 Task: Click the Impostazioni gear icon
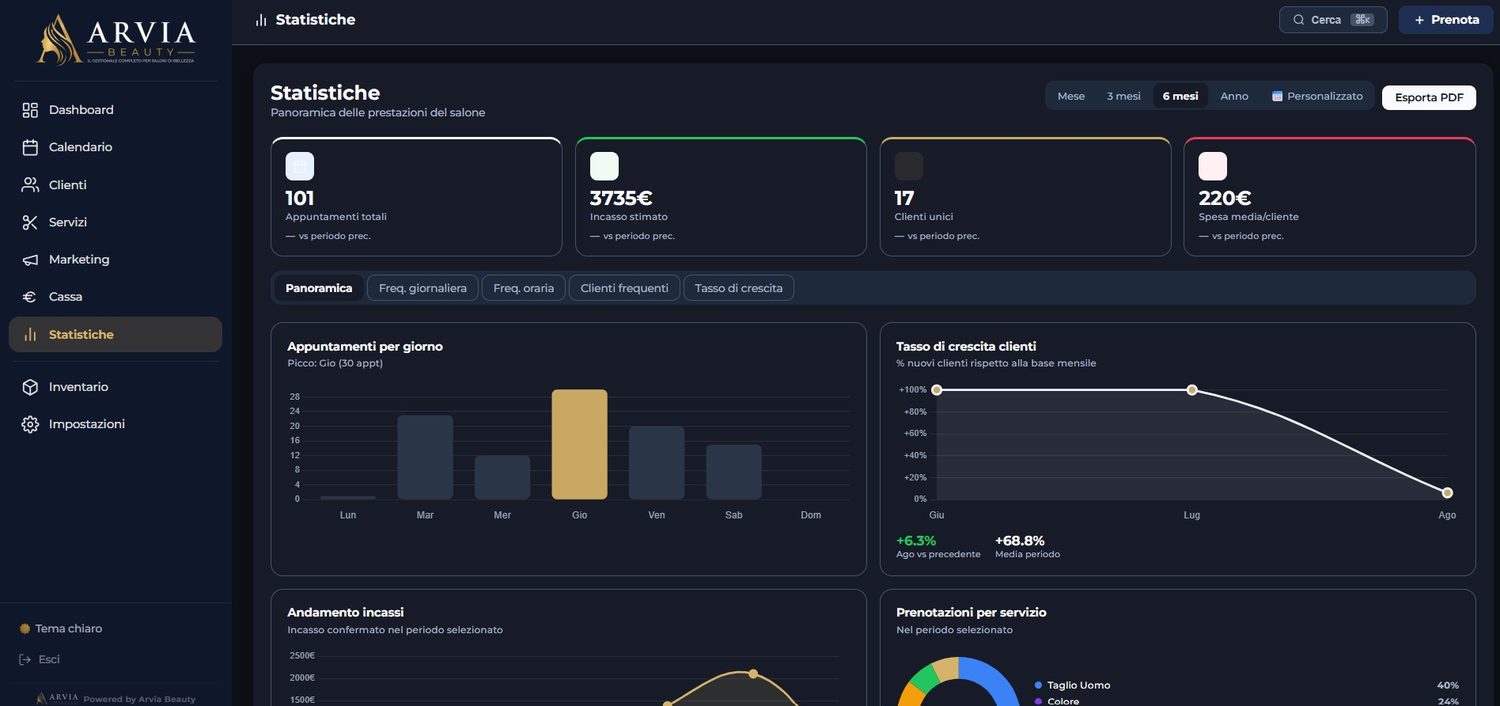click(x=30, y=424)
